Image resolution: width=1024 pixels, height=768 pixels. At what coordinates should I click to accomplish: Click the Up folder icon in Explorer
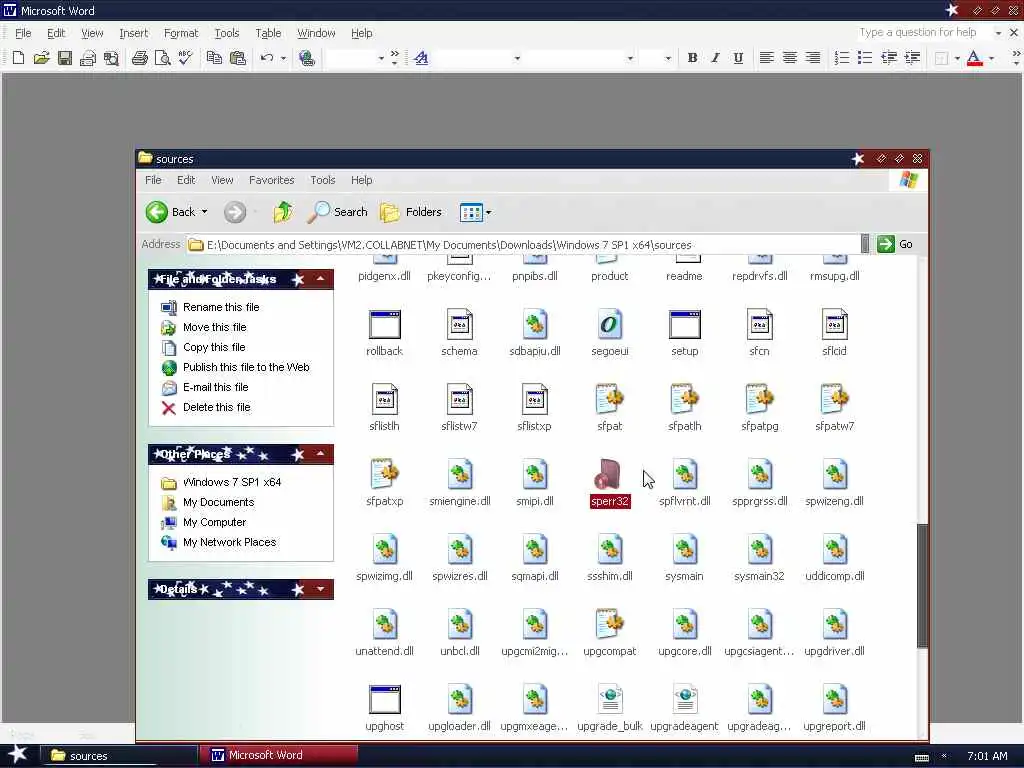[283, 212]
